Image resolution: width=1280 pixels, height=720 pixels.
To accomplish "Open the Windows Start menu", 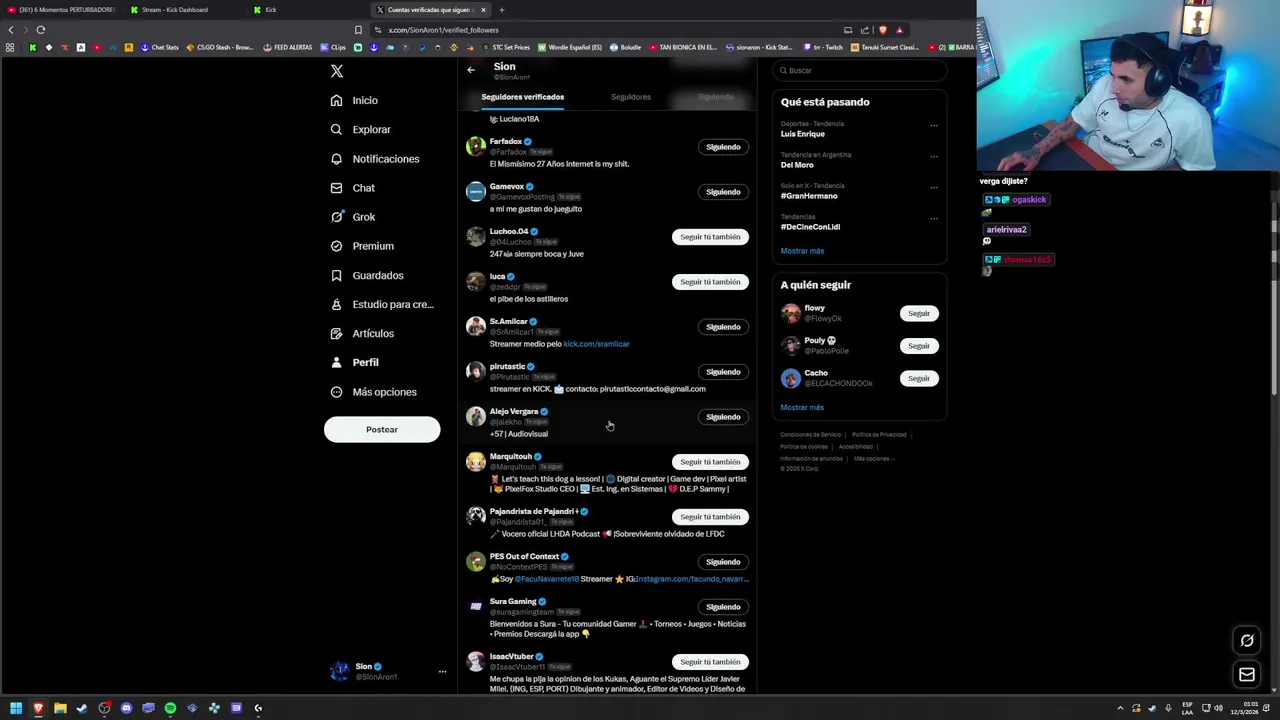I will (x=16, y=708).
